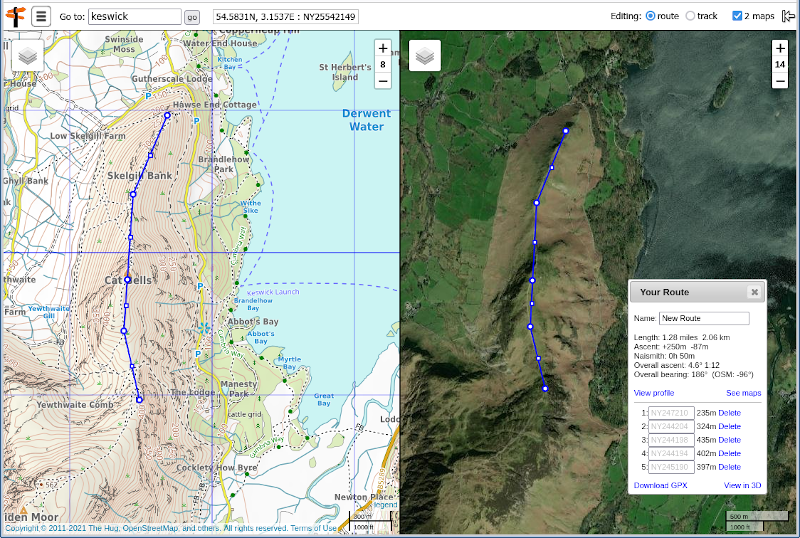Screen dimensions: 800x538
Task: Click route start marker on satellite map
Action: click(x=566, y=131)
